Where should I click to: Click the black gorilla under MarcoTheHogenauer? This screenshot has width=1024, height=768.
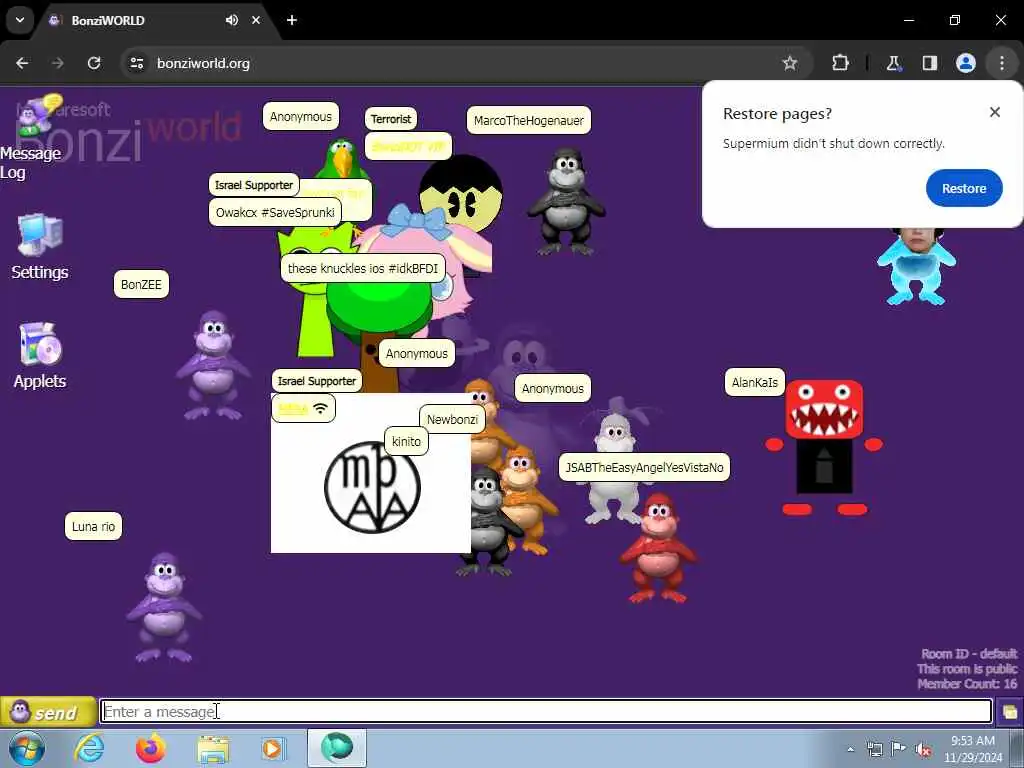tap(566, 201)
